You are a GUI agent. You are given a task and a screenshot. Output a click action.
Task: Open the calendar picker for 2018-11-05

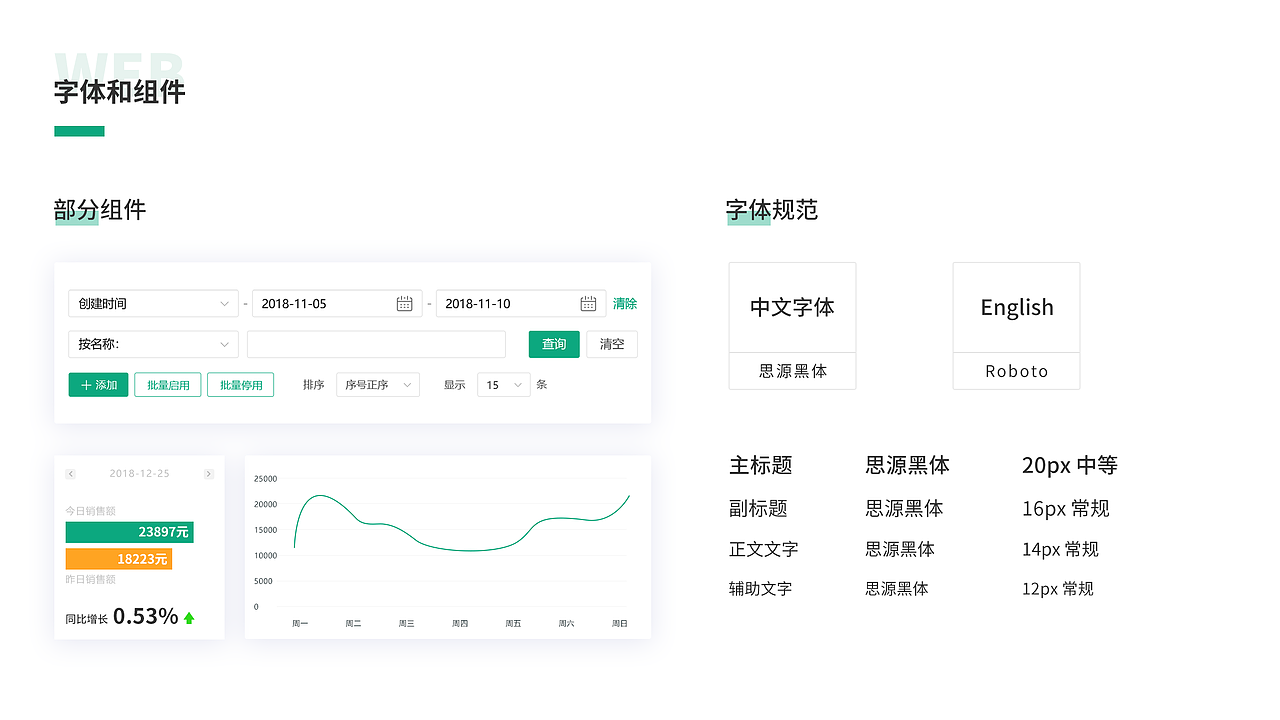405,303
